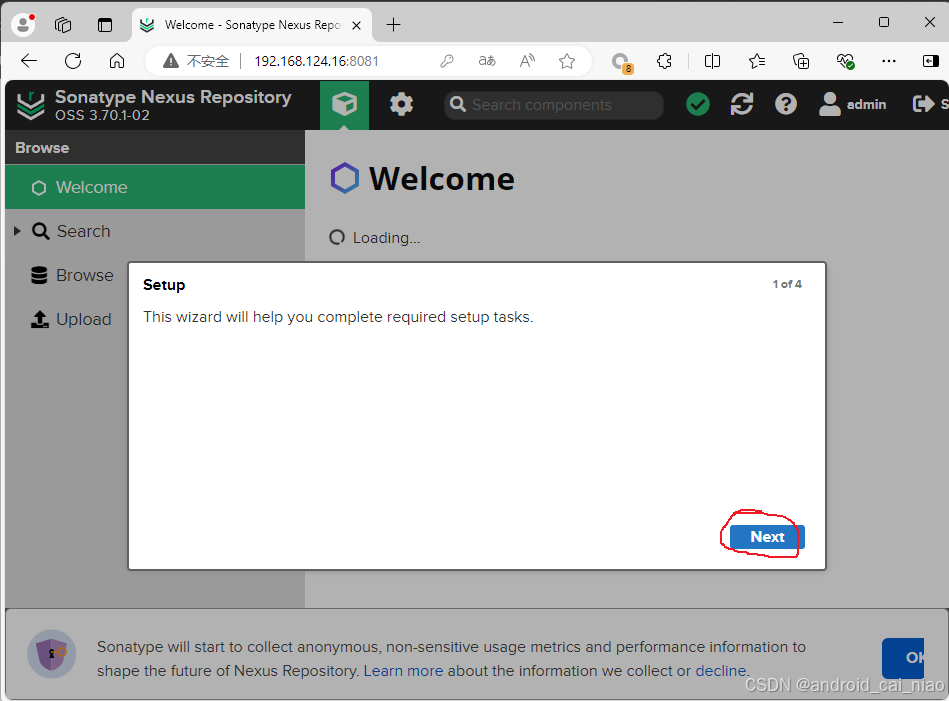Click the "1 of 4" step indicator
This screenshot has height=701, width=949.
(x=787, y=284)
